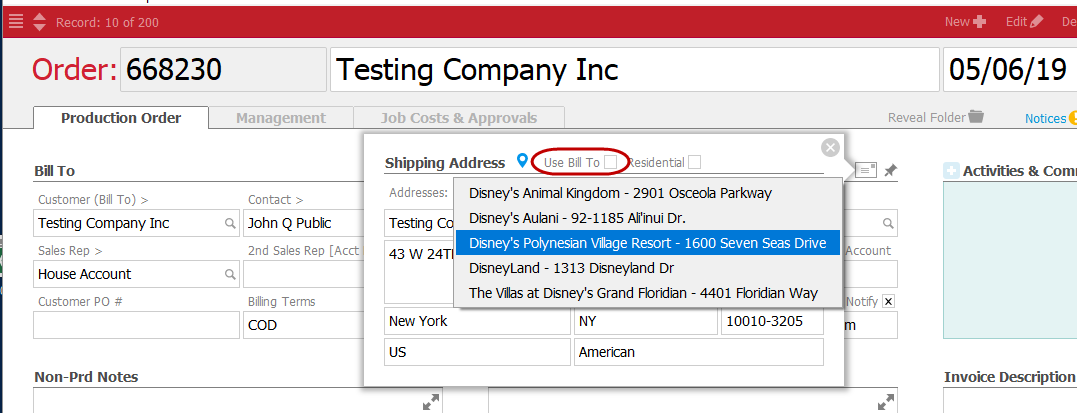Click the blue map pin icon

click(x=522, y=161)
